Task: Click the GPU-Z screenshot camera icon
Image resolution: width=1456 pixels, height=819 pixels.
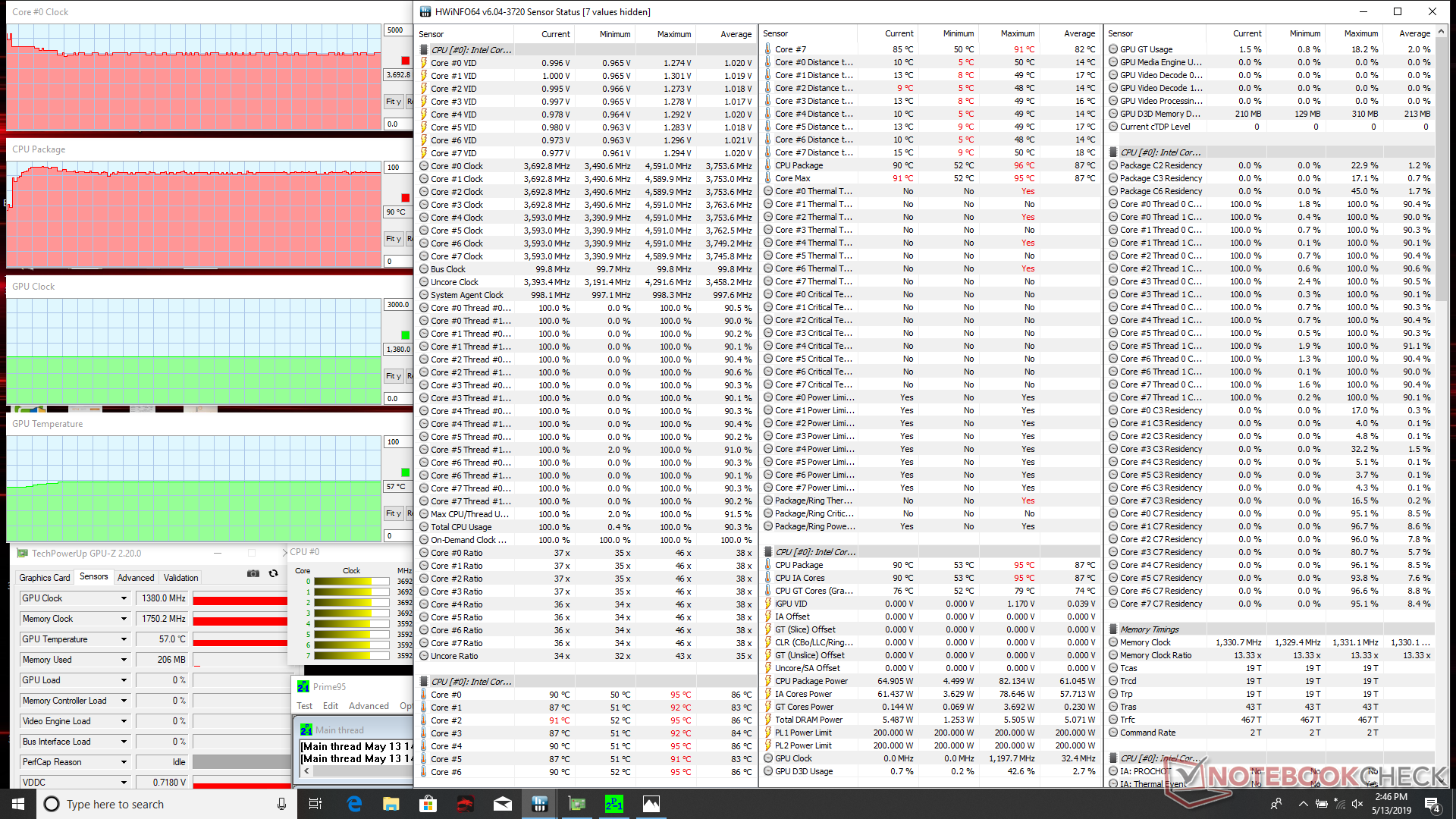Action: (253, 574)
